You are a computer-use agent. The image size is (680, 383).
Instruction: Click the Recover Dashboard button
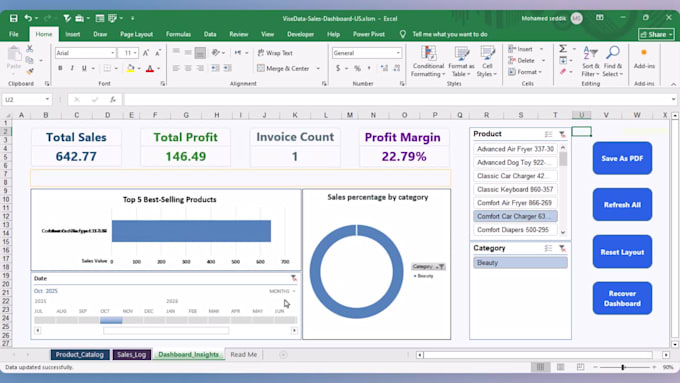coord(622,298)
